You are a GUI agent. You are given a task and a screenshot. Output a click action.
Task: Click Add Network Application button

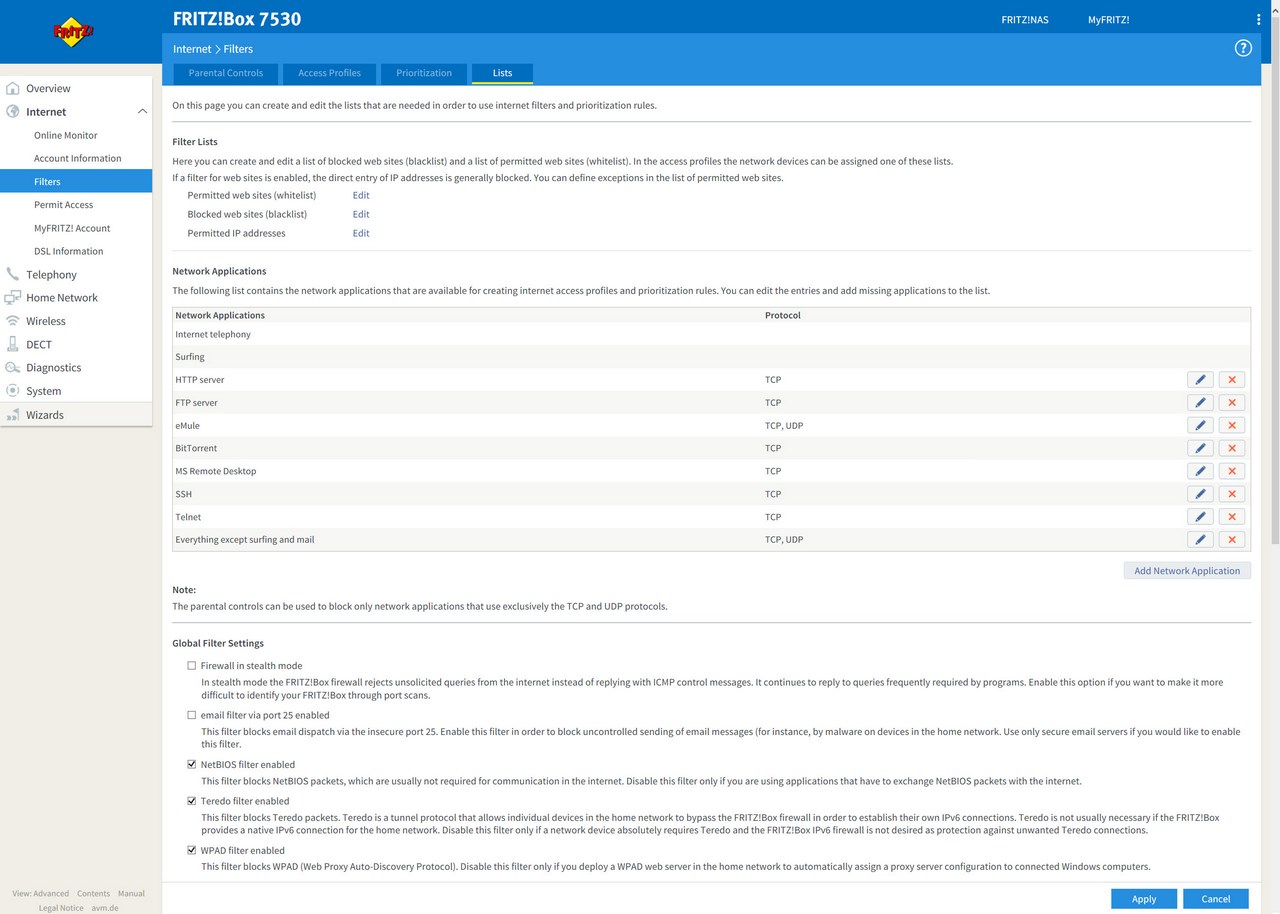tap(1187, 571)
